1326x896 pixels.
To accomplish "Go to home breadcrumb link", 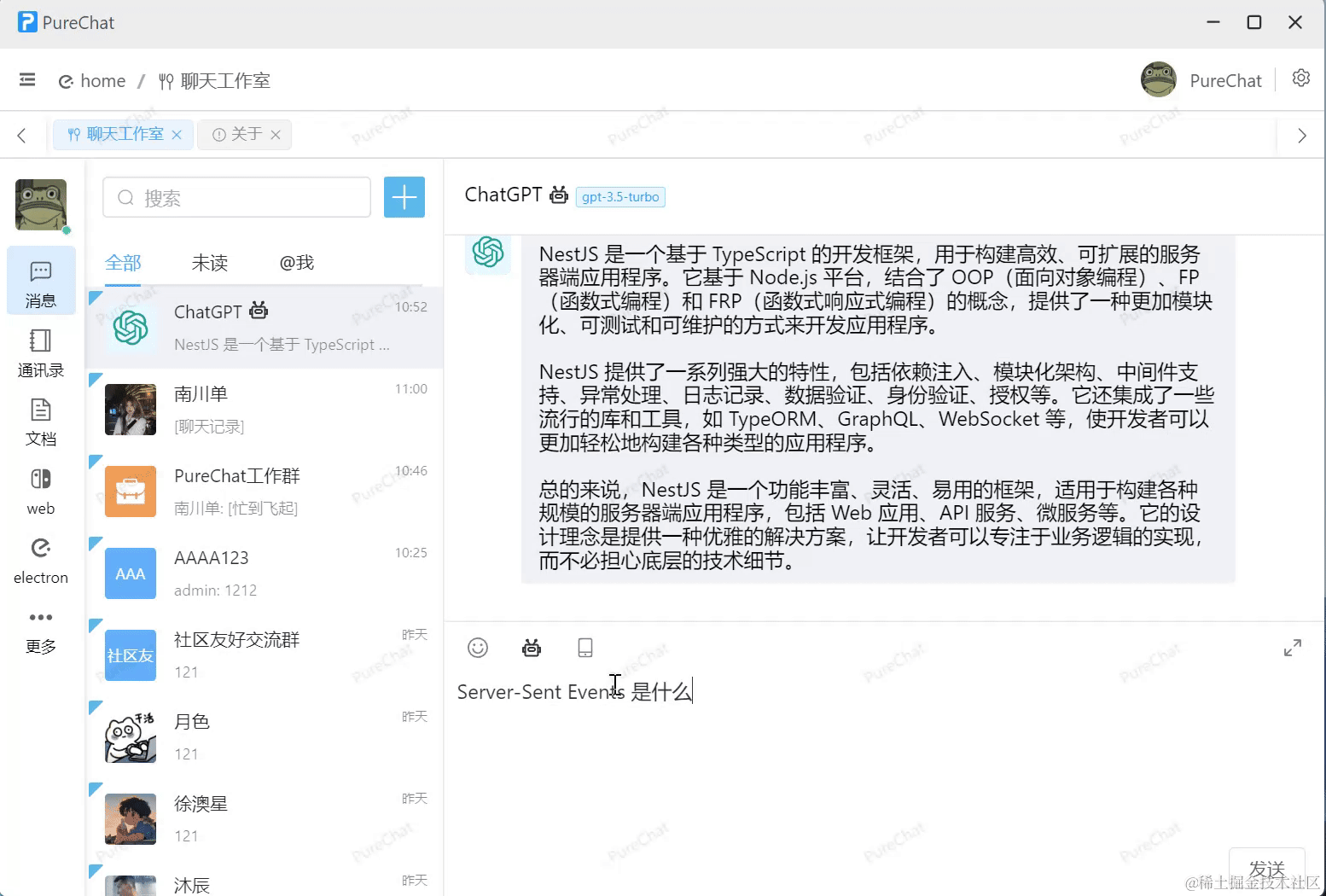I will 92,81.
